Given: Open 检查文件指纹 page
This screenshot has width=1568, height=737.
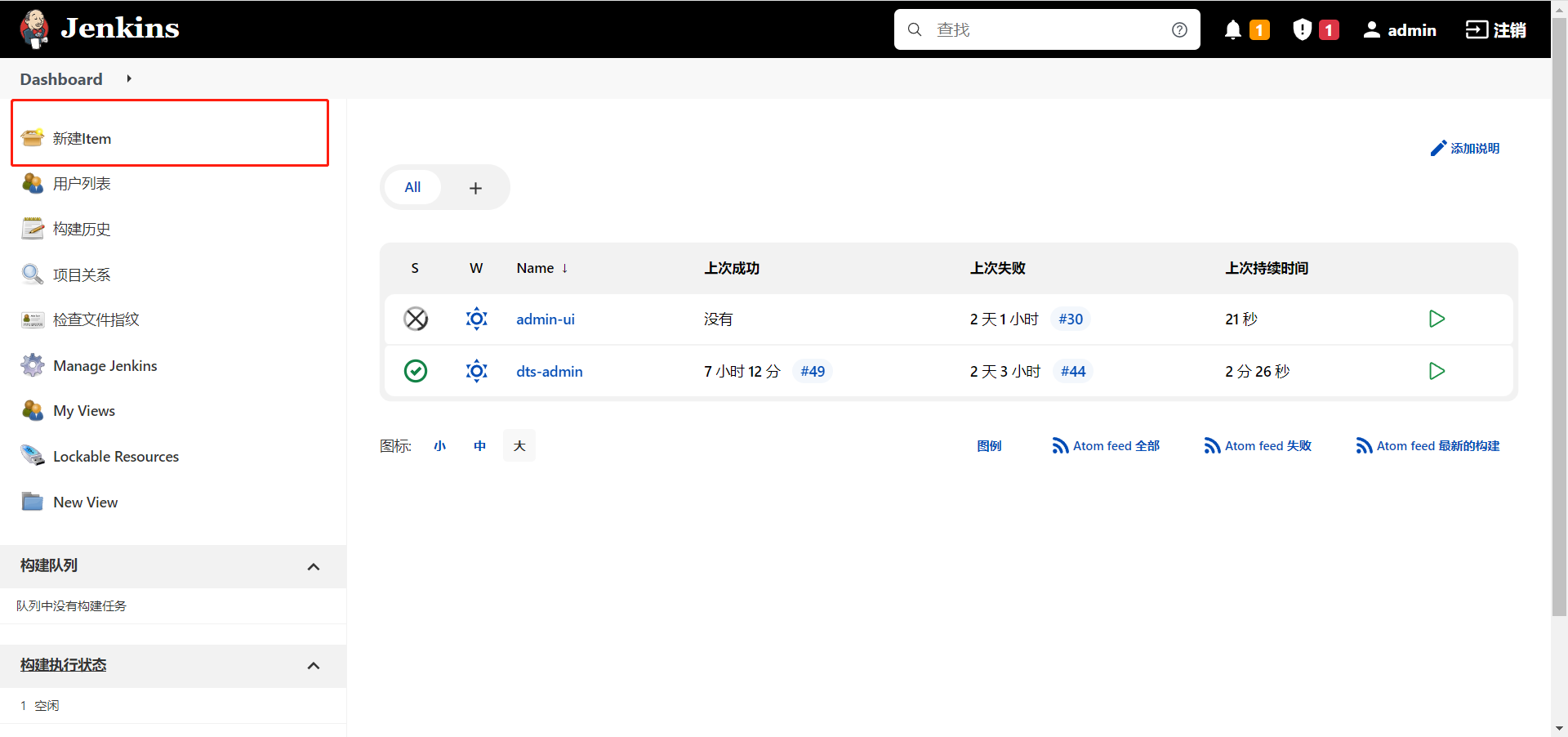Looking at the screenshot, I should [96, 319].
